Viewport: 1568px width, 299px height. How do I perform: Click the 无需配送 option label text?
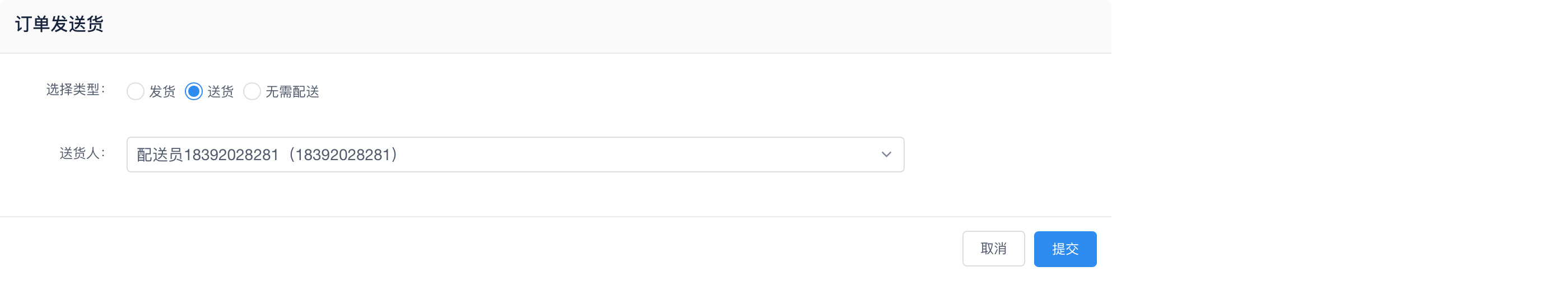click(292, 91)
